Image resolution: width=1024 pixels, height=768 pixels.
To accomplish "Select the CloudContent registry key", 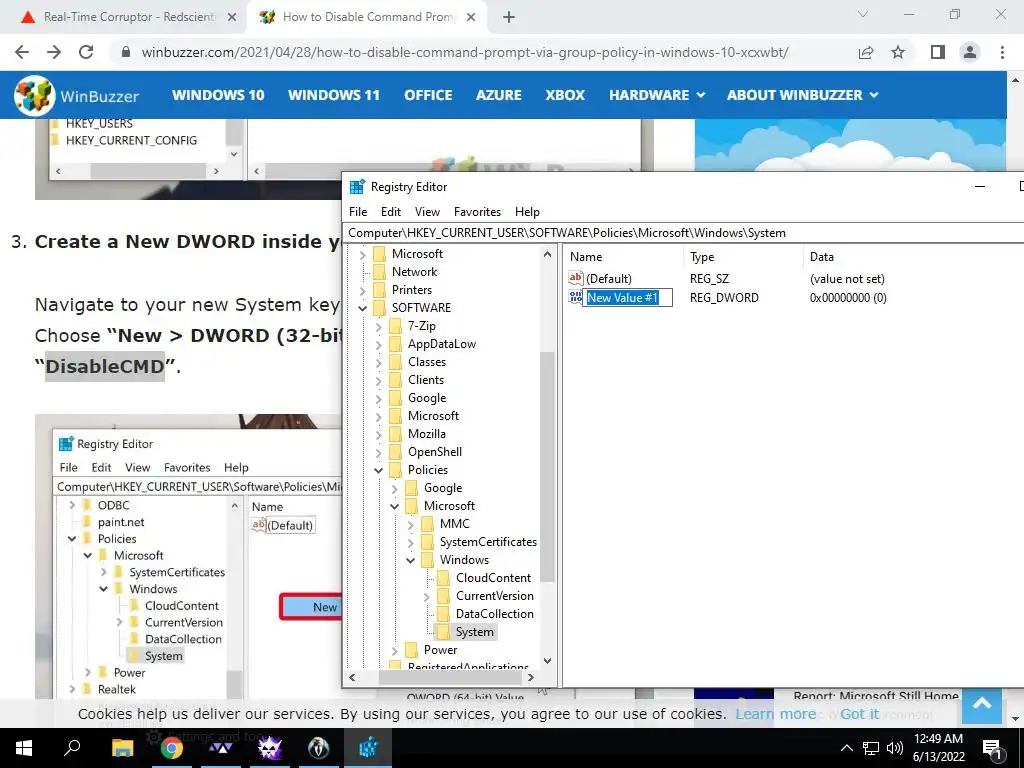I will click(493, 578).
